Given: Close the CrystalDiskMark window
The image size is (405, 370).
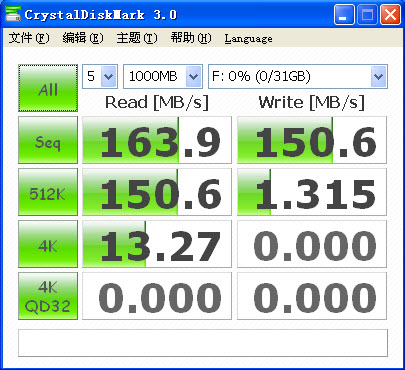Looking at the screenshot, I should coord(391,15).
